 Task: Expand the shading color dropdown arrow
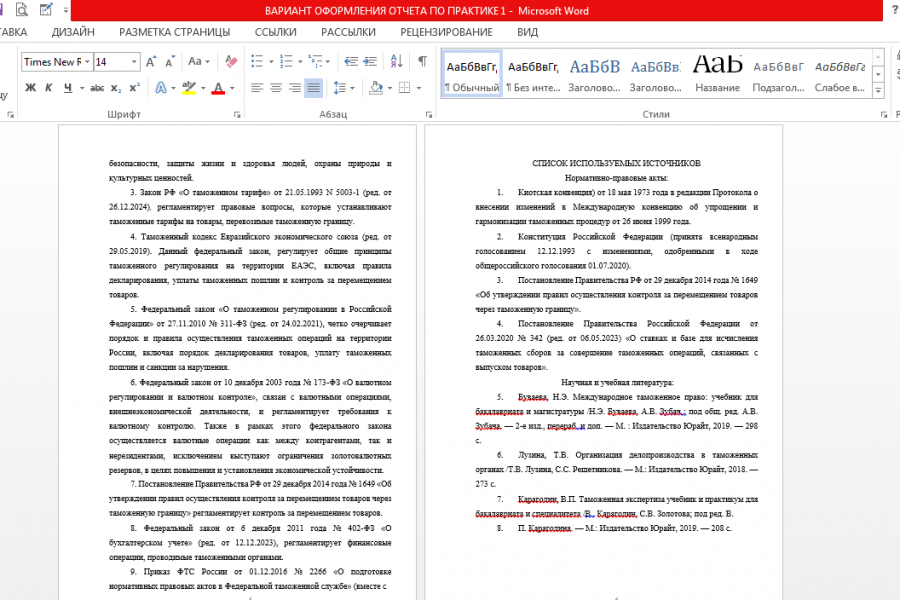(x=390, y=88)
